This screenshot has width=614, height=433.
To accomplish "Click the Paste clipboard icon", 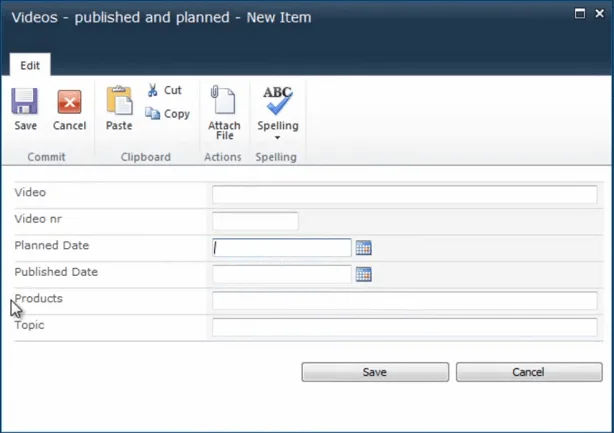I will [119, 102].
